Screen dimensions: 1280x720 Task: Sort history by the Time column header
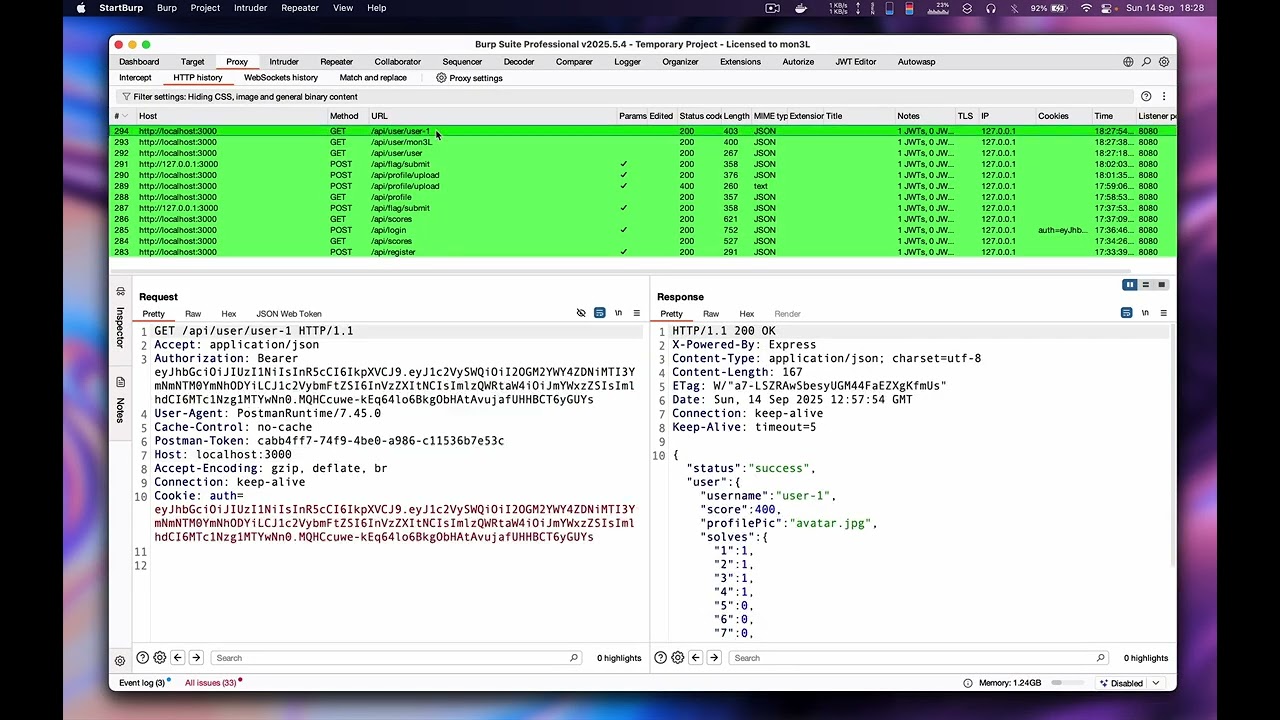(1113, 116)
